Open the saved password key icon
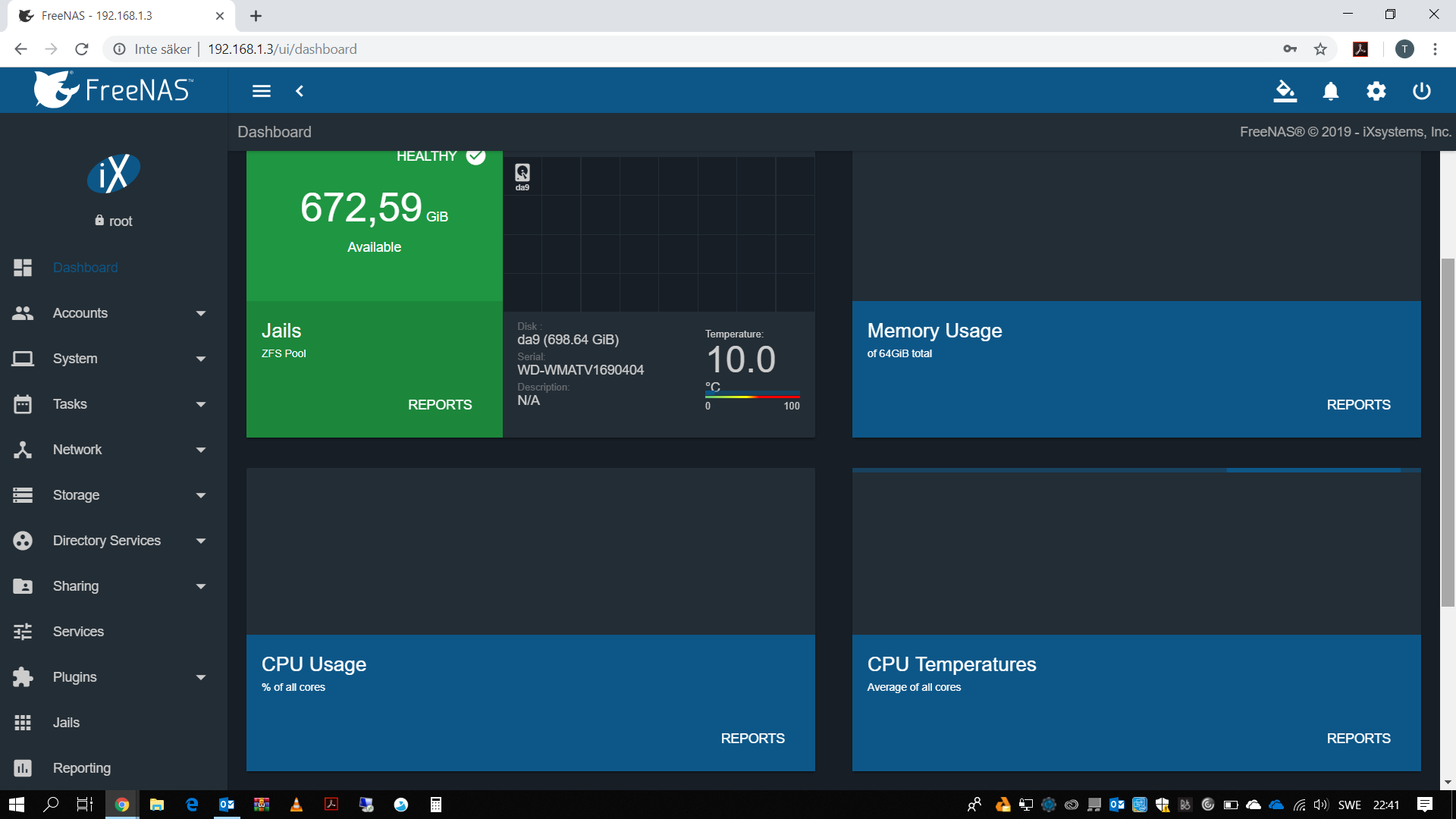 [1290, 49]
